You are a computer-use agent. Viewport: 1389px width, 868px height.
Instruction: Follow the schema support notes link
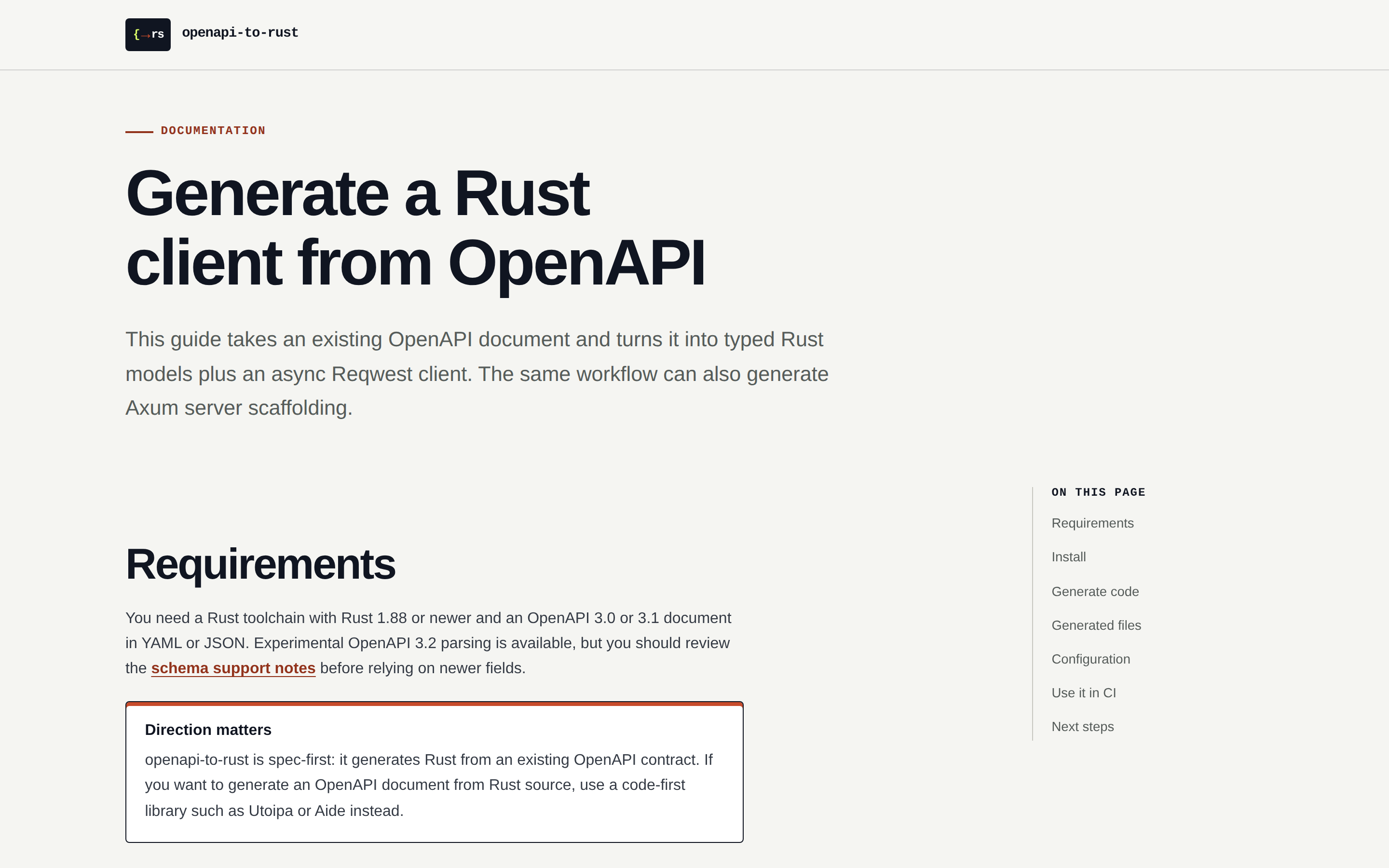coord(233,668)
